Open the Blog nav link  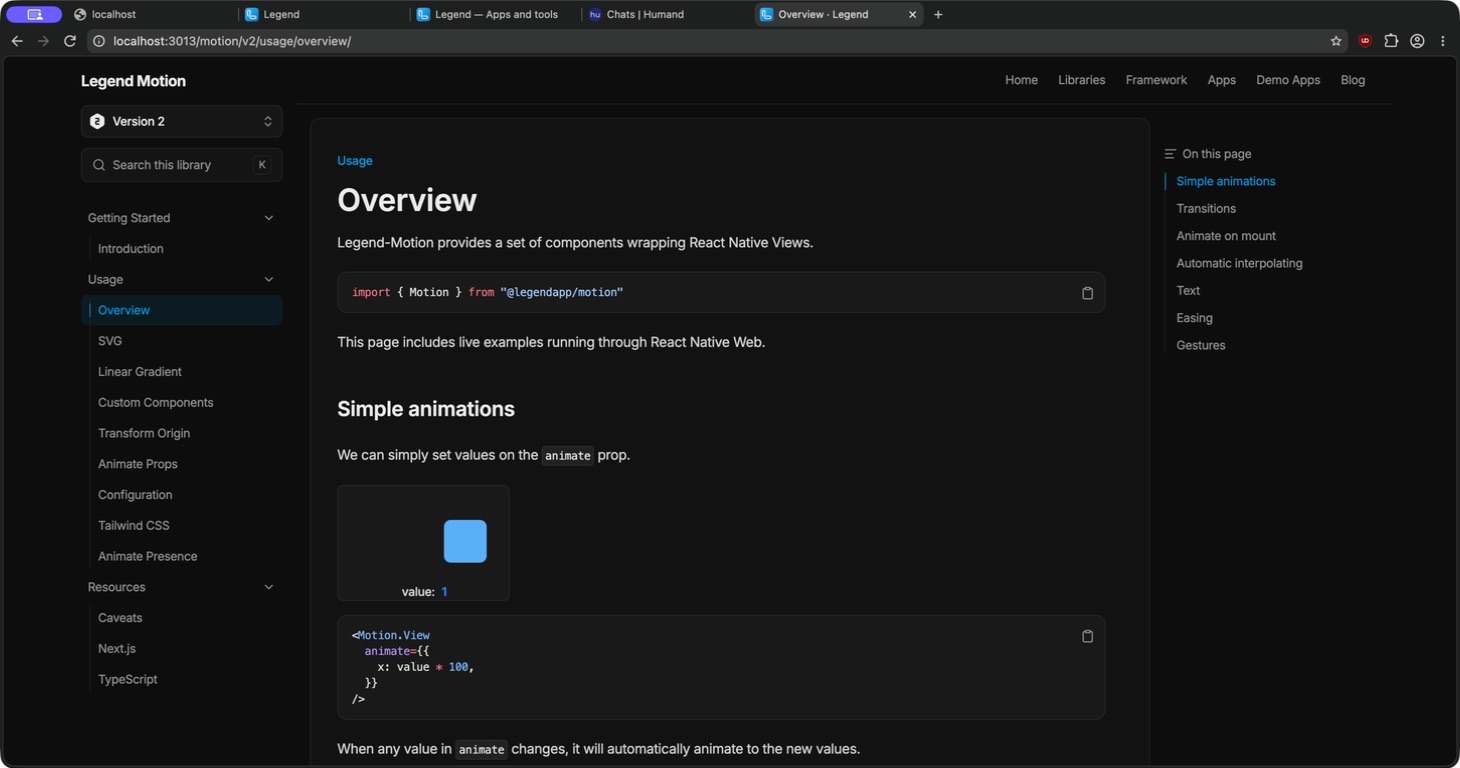(1352, 80)
